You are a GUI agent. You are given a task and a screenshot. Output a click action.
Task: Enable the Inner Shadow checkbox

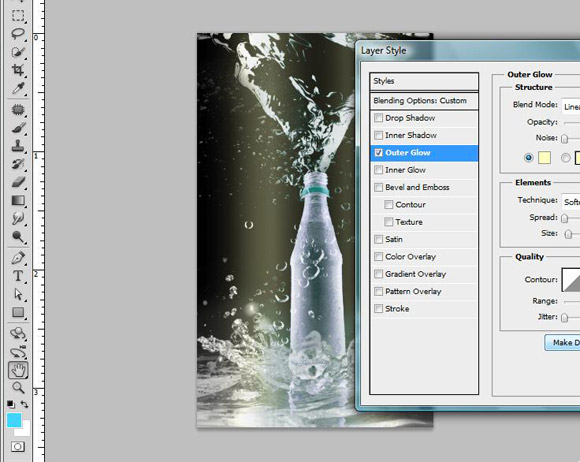[x=378, y=135]
